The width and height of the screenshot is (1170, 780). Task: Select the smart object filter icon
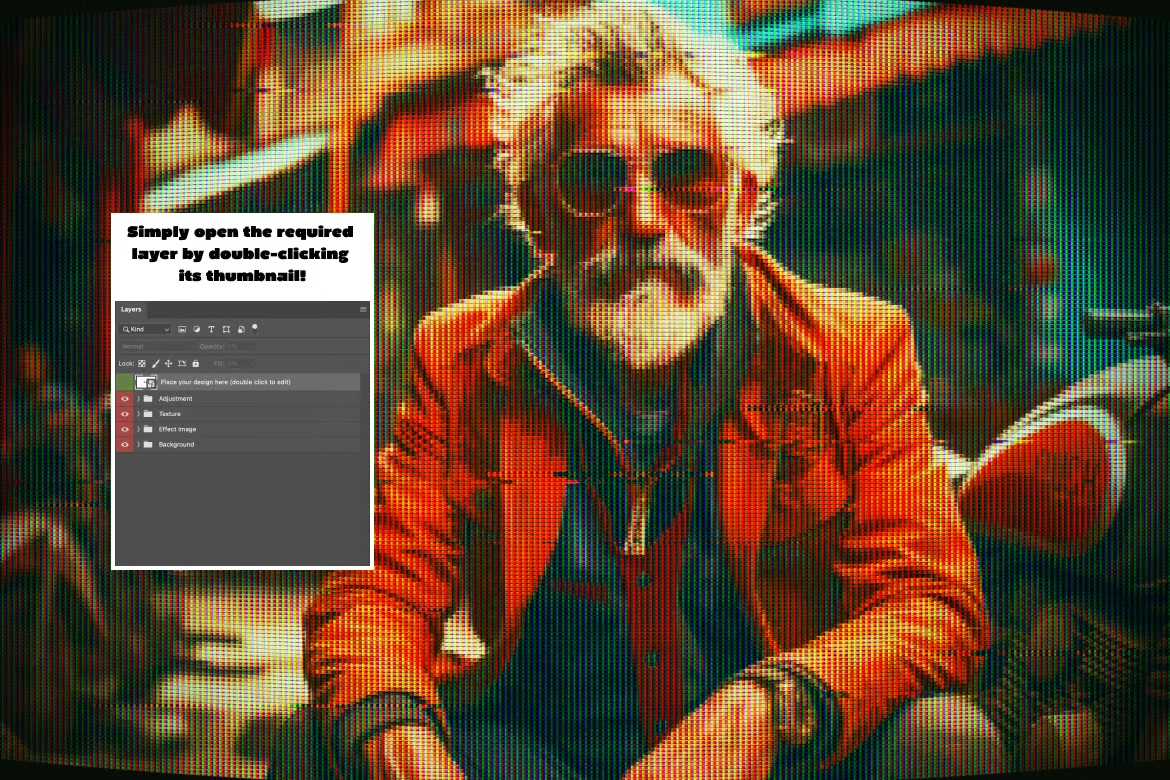241,329
